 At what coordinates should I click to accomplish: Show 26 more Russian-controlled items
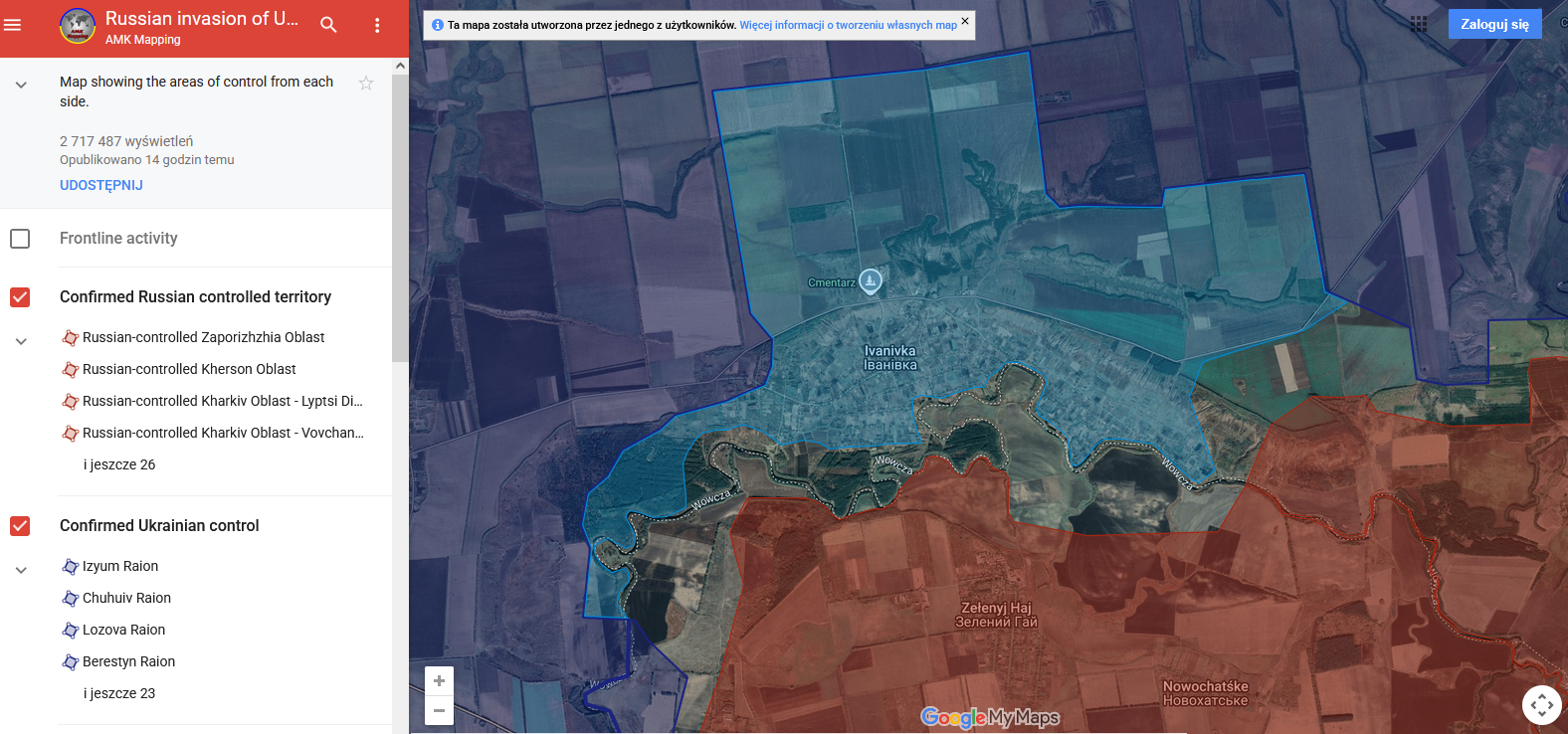(x=119, y=464)
